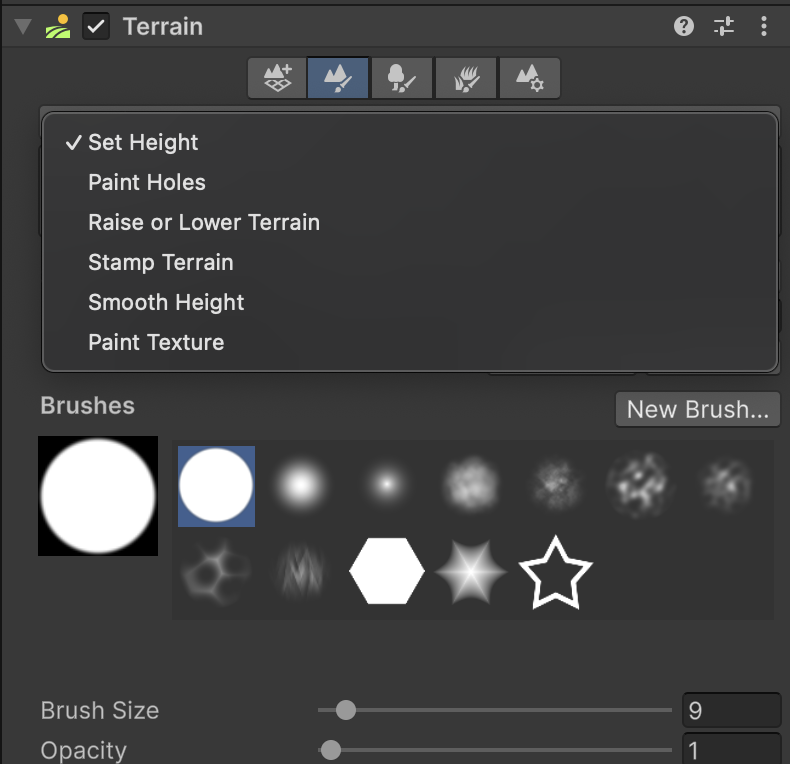Select the Paint Trees tool
The image size is (790, 764).
pos(401,78)
